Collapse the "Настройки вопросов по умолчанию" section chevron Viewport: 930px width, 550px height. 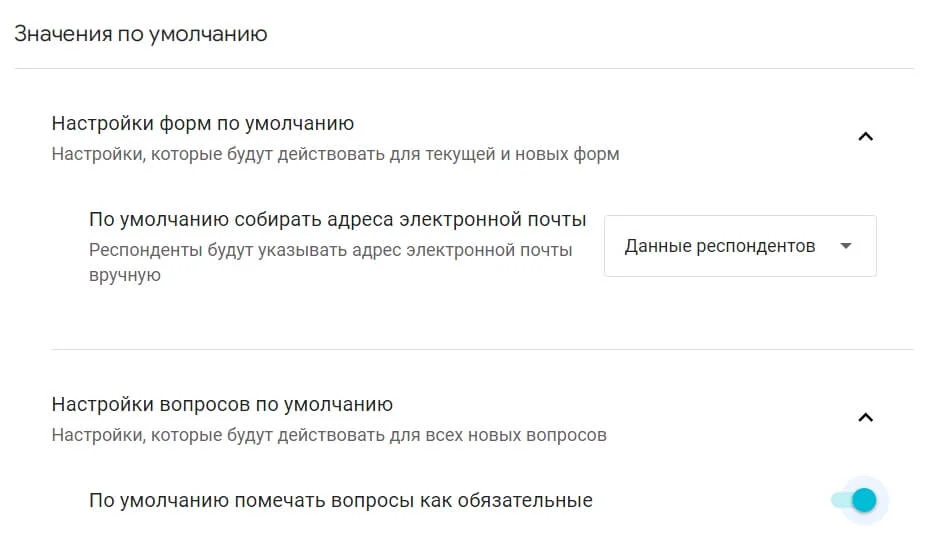[866, 417]
